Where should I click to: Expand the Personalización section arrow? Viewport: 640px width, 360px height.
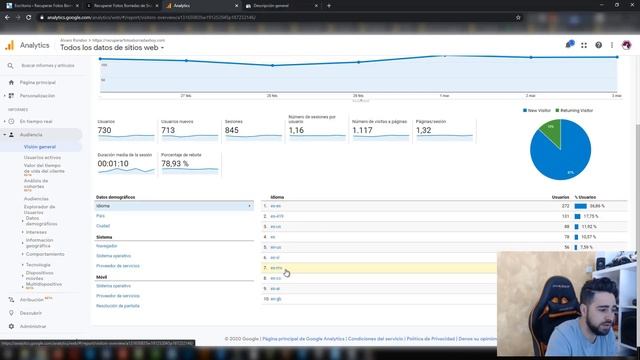point(4,96)
